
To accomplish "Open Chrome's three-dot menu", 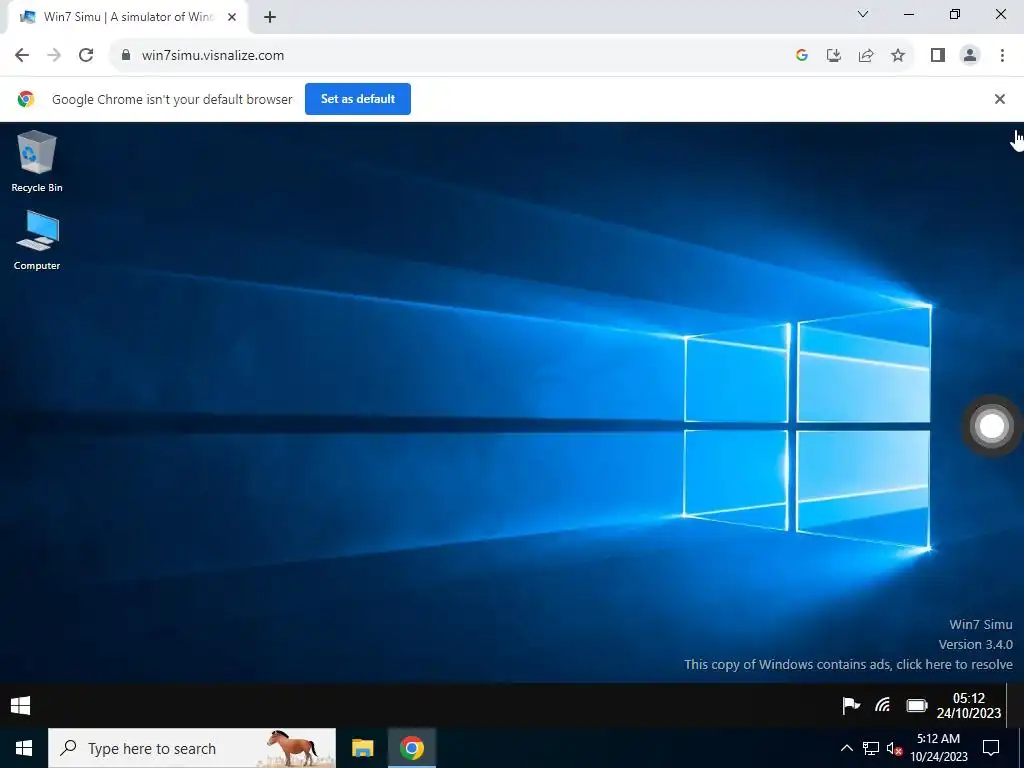I will coord(1002,55).
